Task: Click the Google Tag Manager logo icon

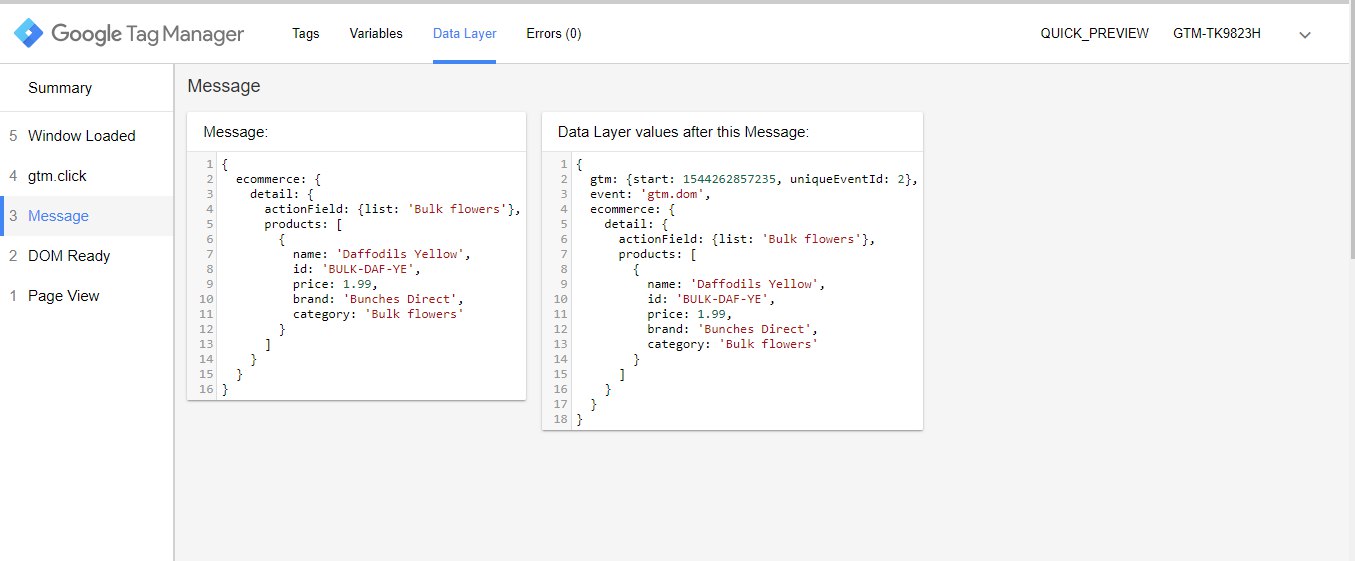Action: click(x=28, y=34)
